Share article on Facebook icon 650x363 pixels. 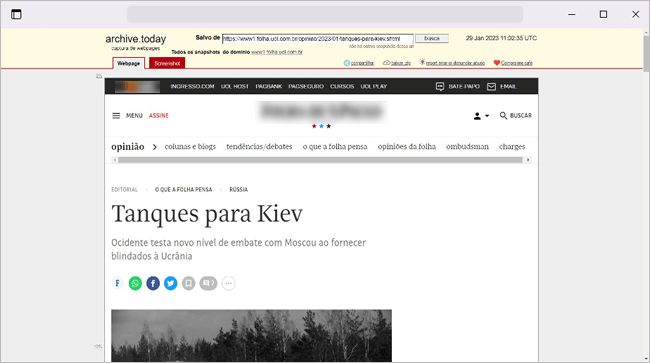[153, 283]
